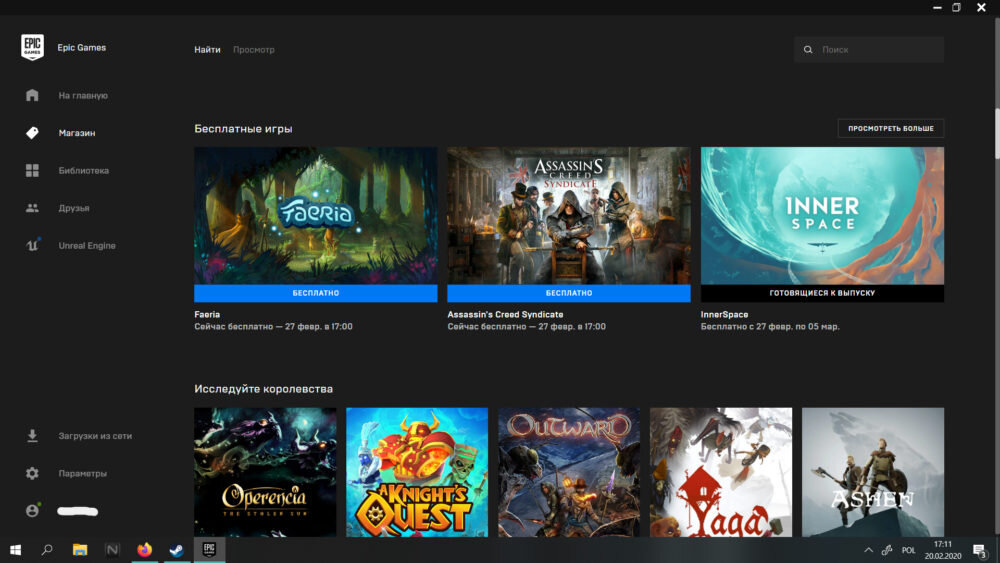Viewport: 1000px width, 563px height.
Task: Select 'Unreal Engine' label in the sidebar
Action: [x=87, y=245]
